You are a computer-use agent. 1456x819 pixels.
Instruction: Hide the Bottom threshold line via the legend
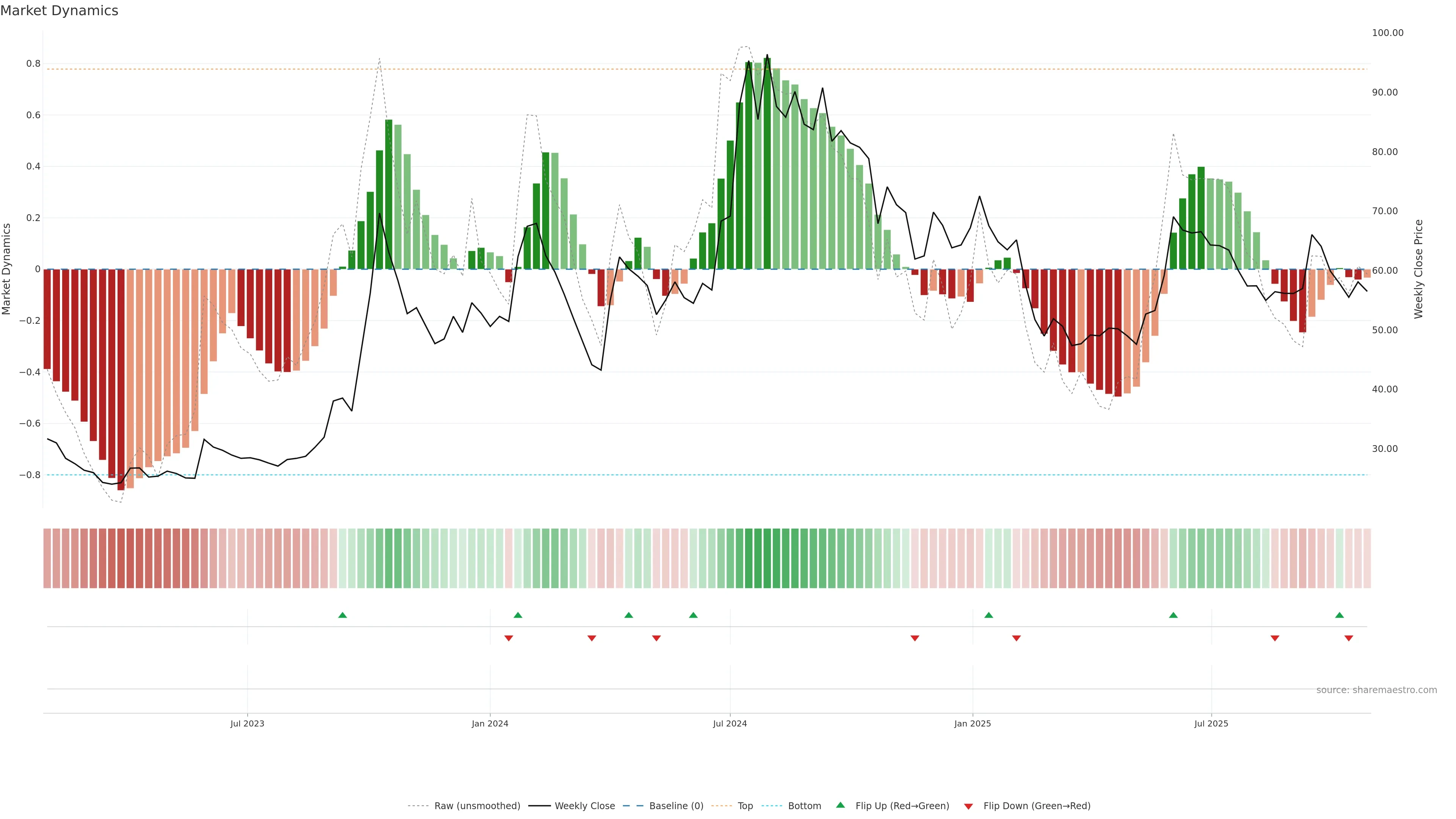804,806
